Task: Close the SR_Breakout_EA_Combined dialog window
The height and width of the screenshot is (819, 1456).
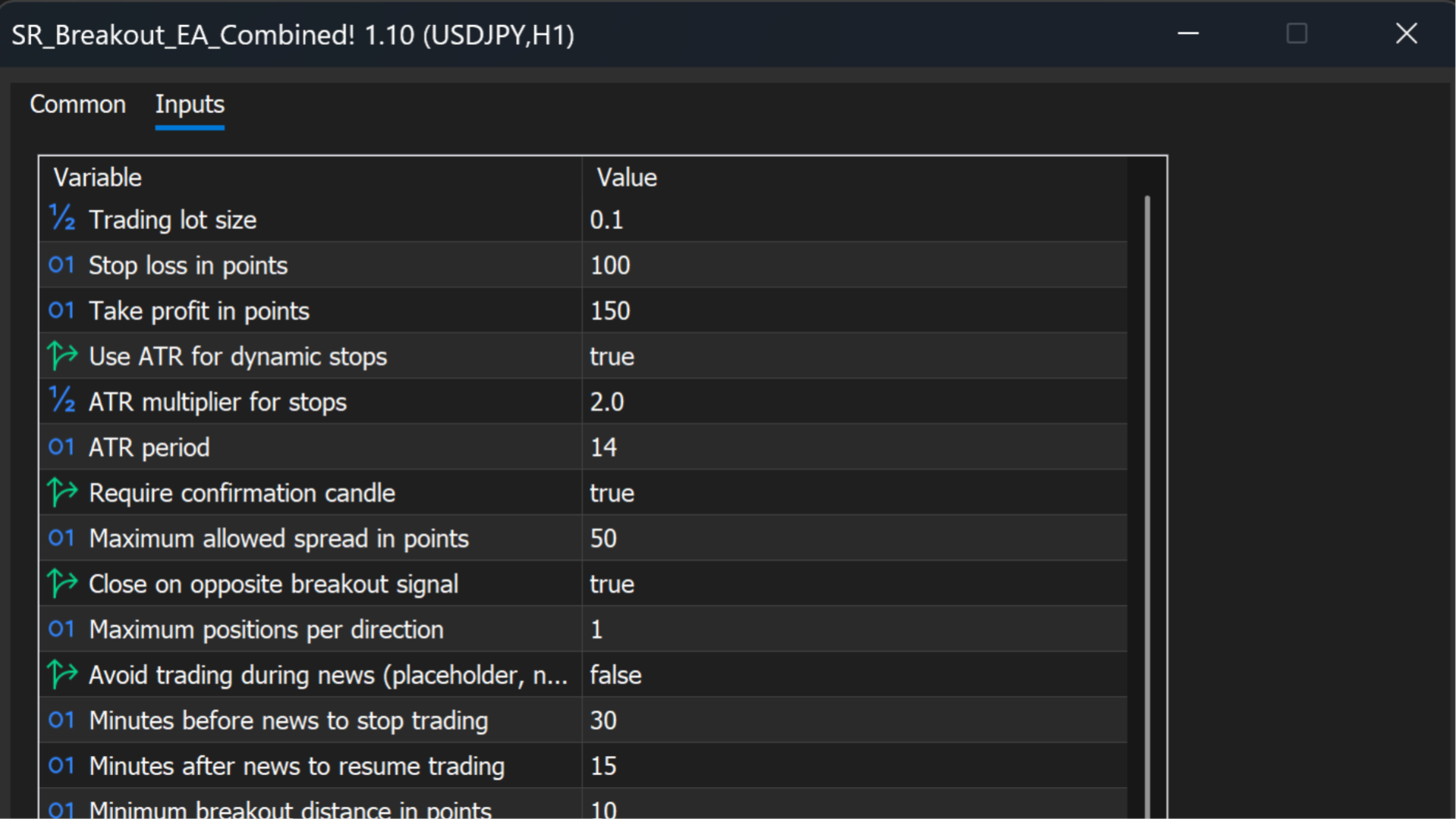Action: pos(1406,34)
